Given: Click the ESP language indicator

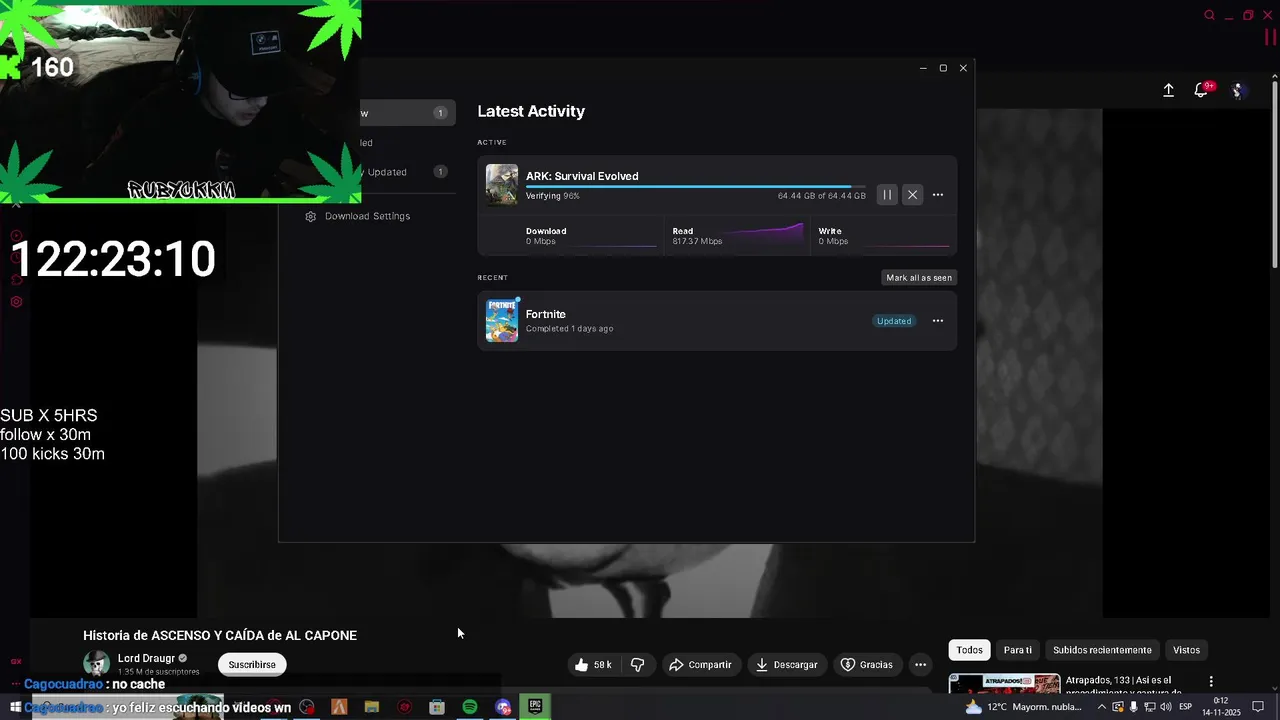Looking at the screenshot, I should 1185,707.
